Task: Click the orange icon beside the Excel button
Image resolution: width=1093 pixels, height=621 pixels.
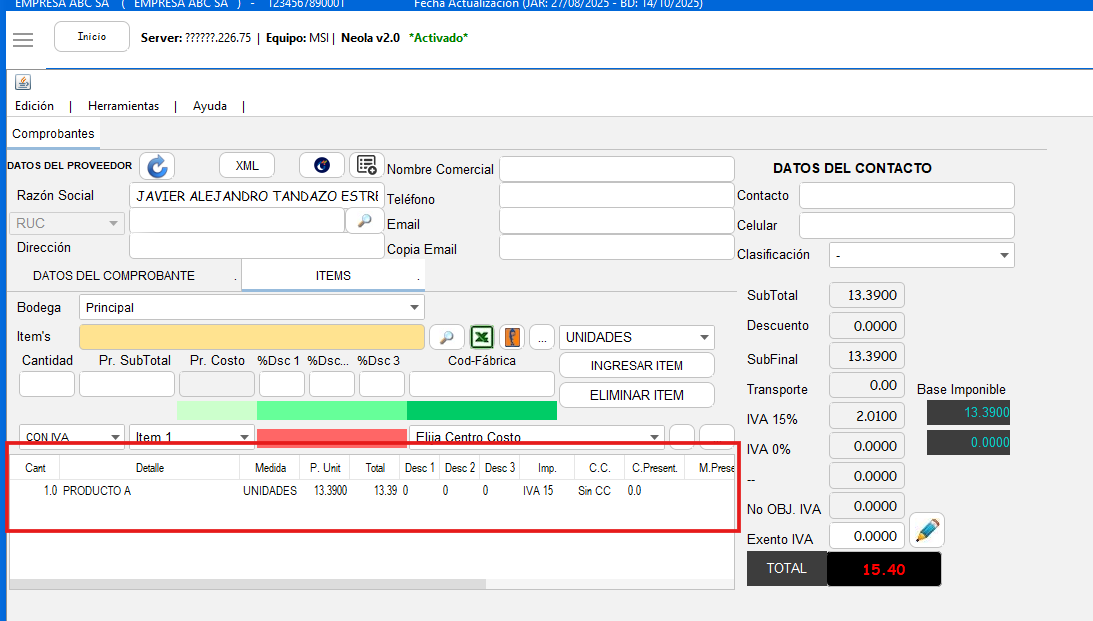Action: pos(512,337)
